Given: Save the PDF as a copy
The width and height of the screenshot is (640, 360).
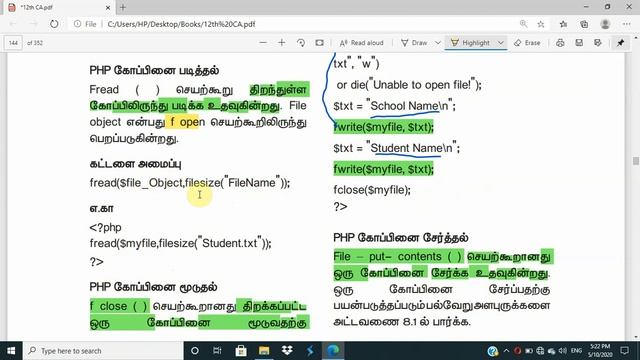Looking at the screenshot, I should click(598, 43).
